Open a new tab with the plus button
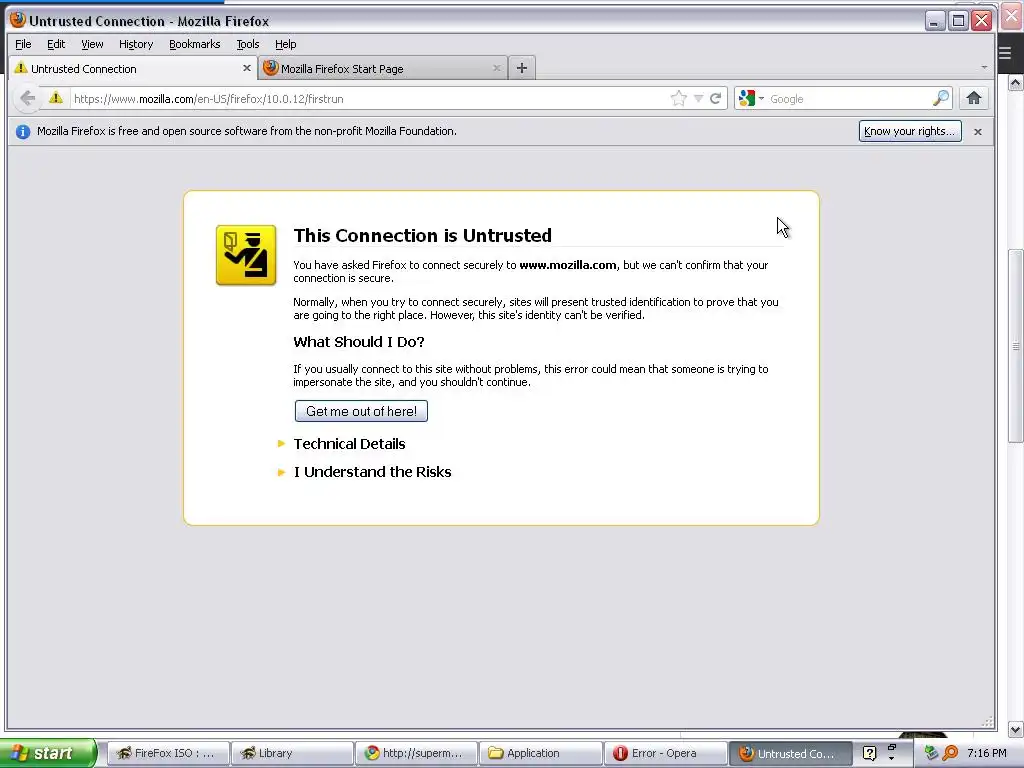The height and width of the screenshot is (768, 1024). pyautogui.click(x=521, y=68)
